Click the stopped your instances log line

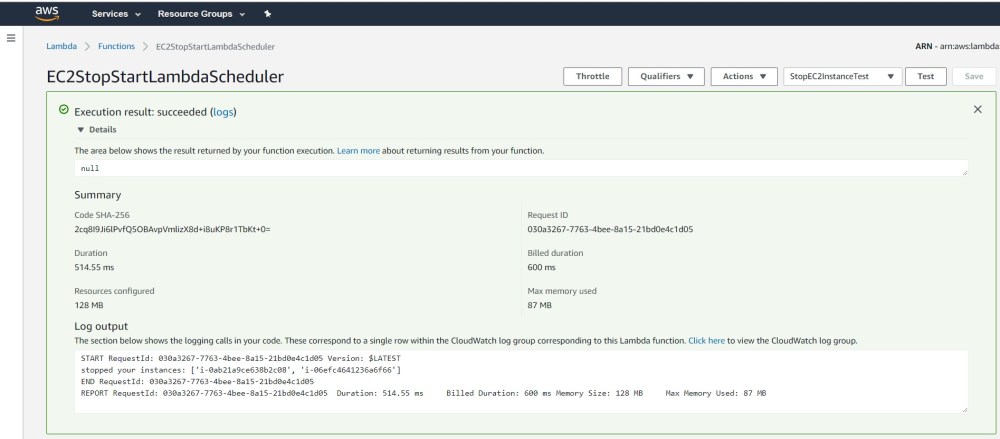[241, 370]
